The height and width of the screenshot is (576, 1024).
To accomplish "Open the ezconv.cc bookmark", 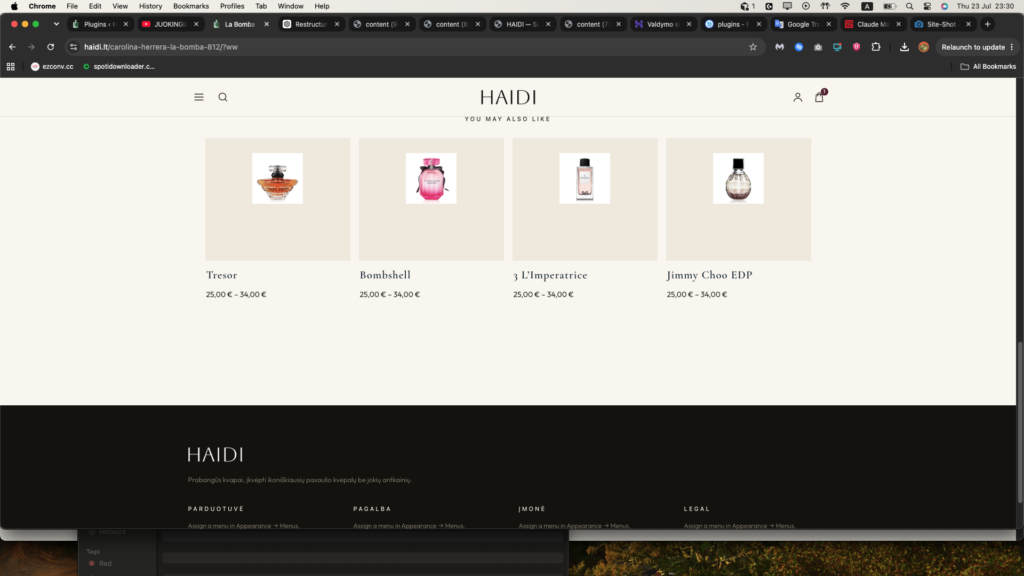I will coord(52,67).
